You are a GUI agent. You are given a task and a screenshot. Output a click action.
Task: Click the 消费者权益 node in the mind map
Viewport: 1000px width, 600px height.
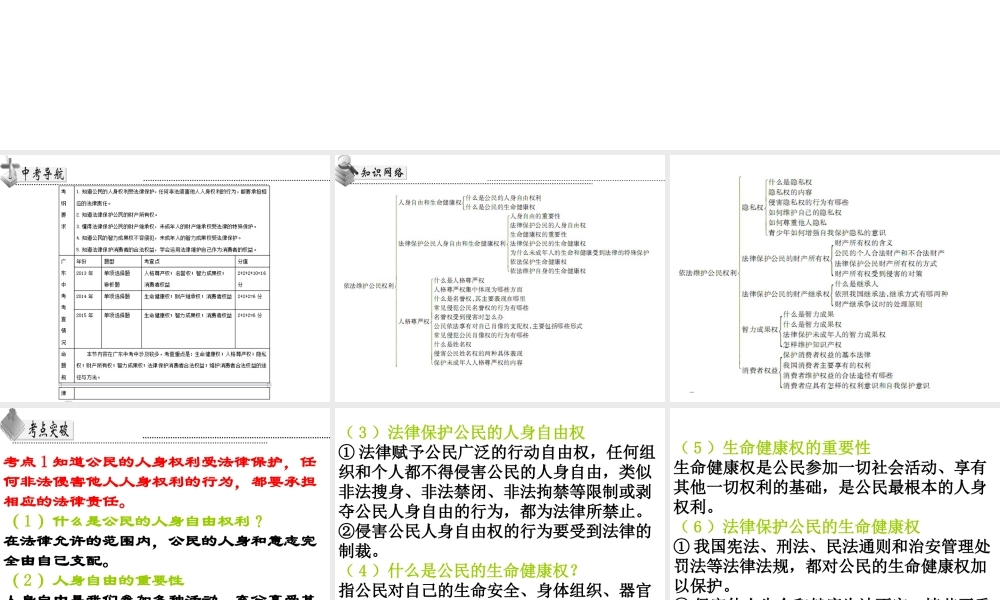pyautogui.click(x=760, y=370)
